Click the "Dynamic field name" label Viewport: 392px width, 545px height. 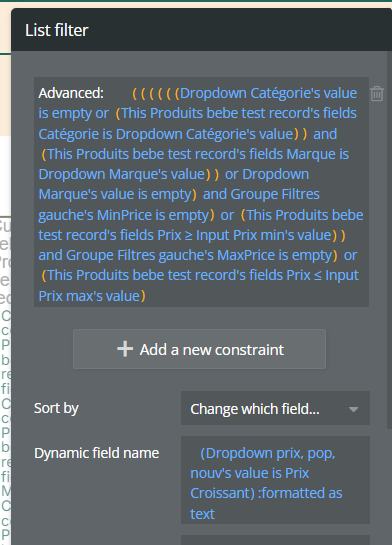click(97, 453)
